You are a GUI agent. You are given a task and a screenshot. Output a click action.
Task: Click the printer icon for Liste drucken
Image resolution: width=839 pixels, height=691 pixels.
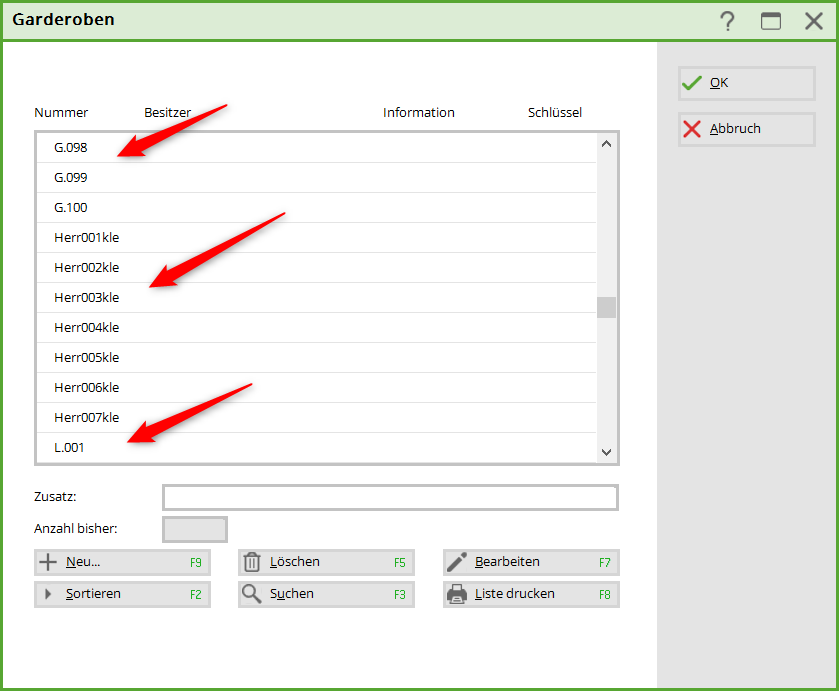456,594
